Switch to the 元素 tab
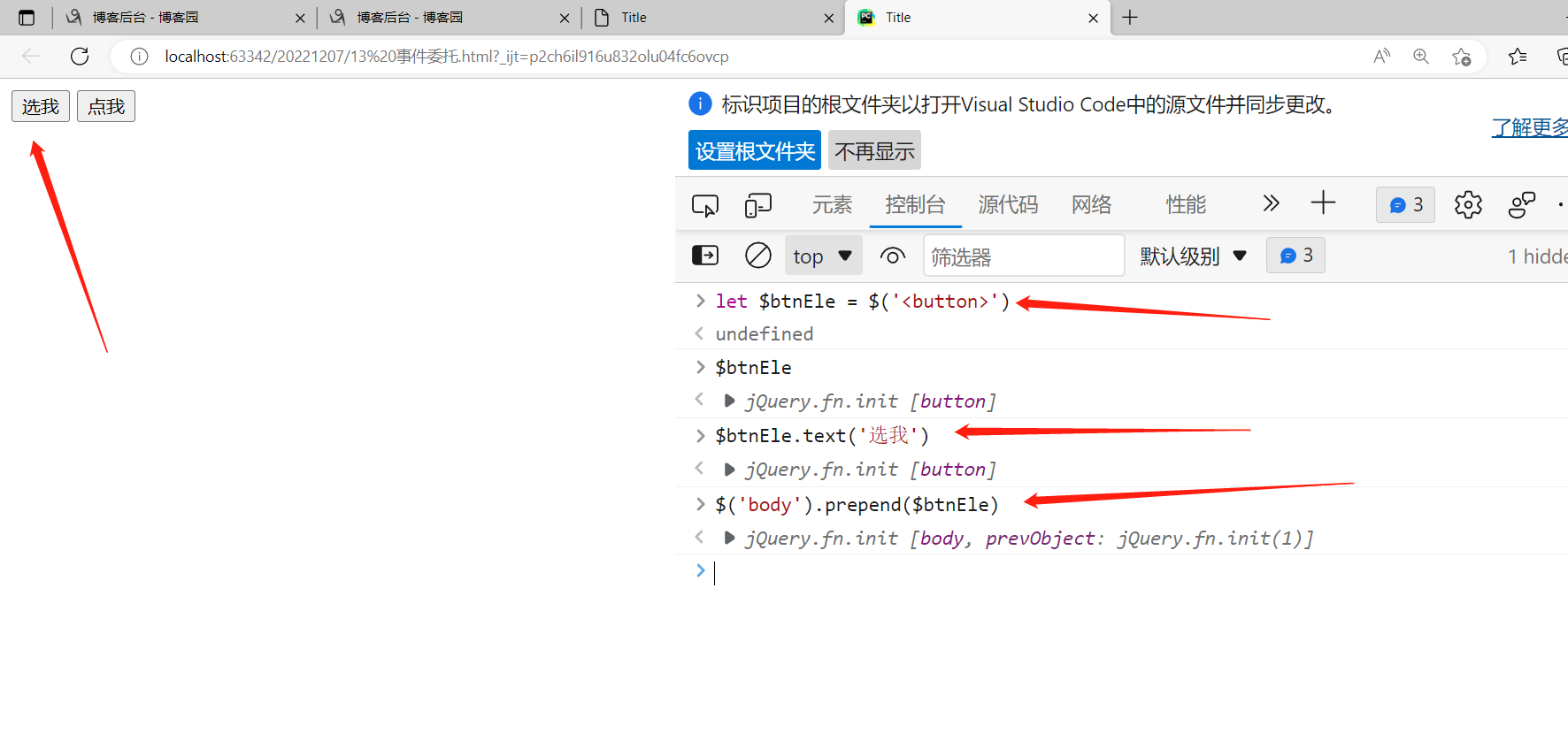Image resolution: width=1568 pixels, height=749 pixels. (832, 205)
